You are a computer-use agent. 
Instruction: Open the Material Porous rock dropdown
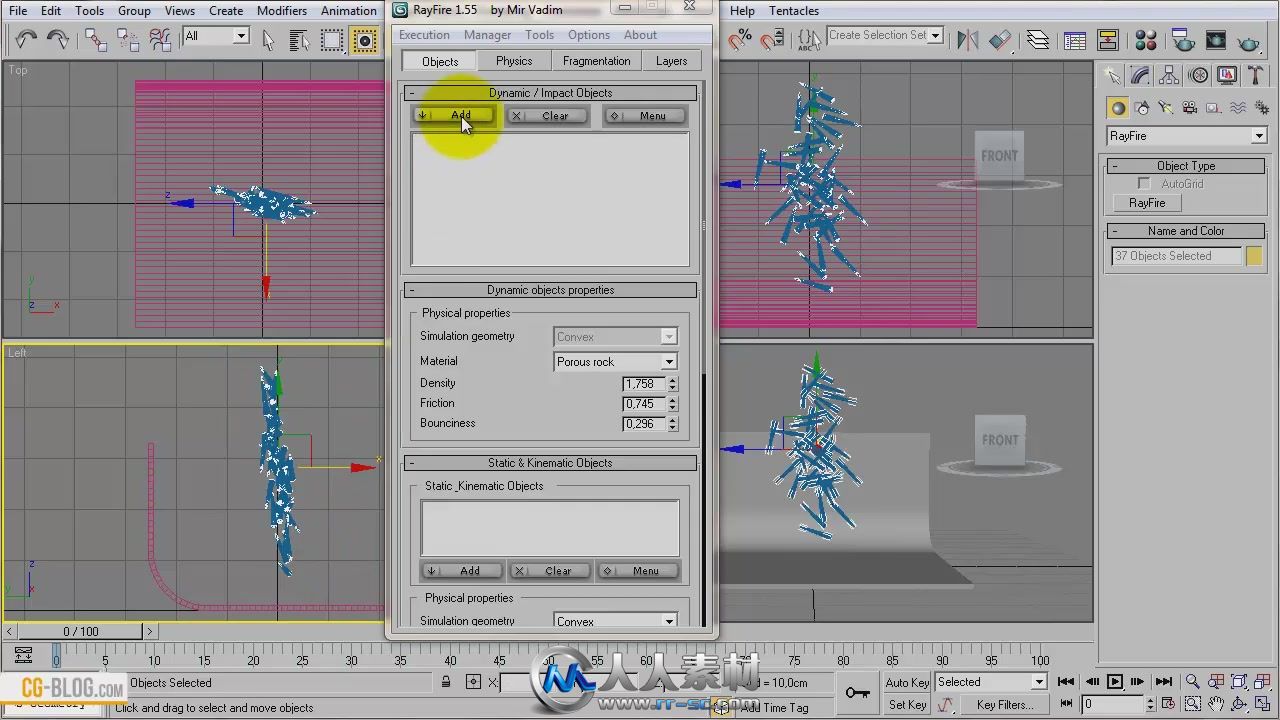coord(615,362)
